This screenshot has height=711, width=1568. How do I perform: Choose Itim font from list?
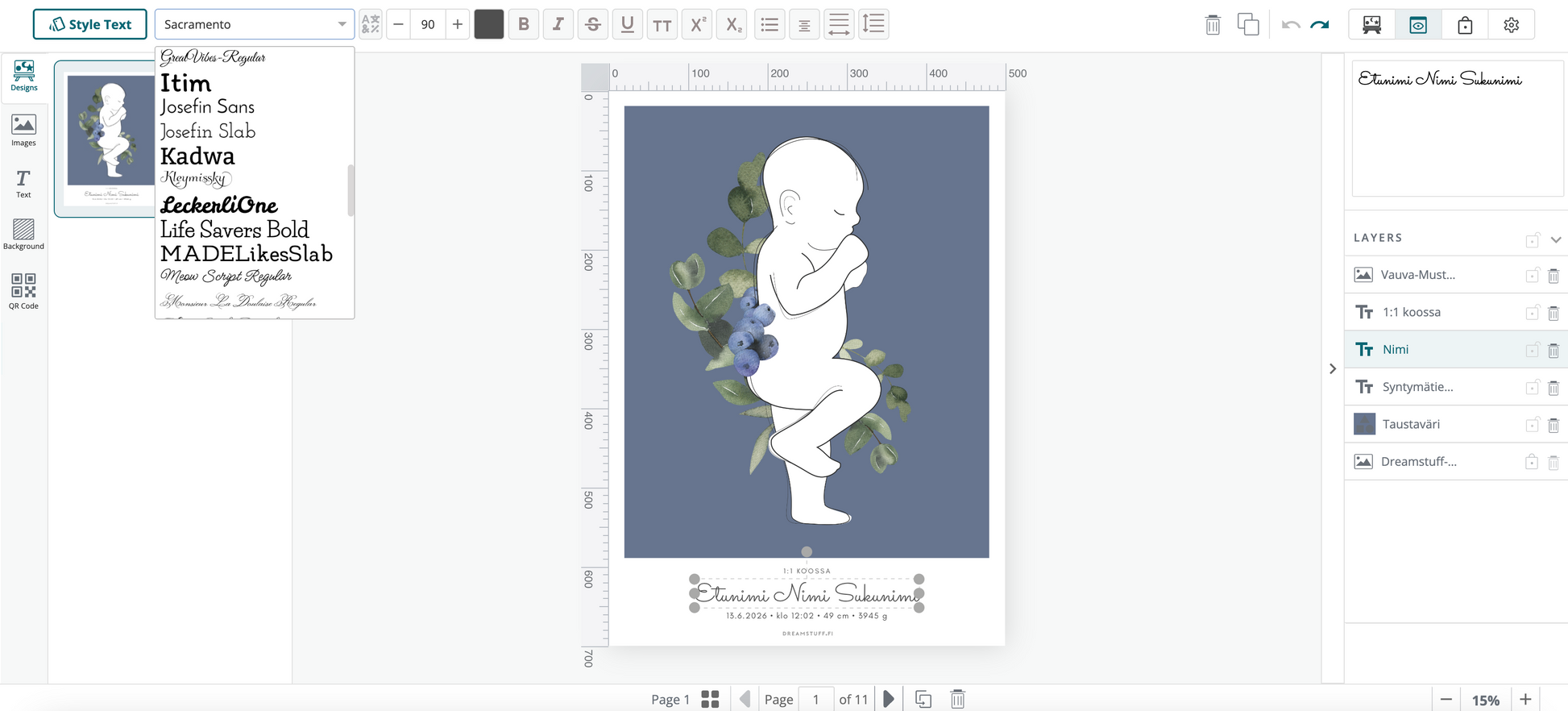click(185, 83)
